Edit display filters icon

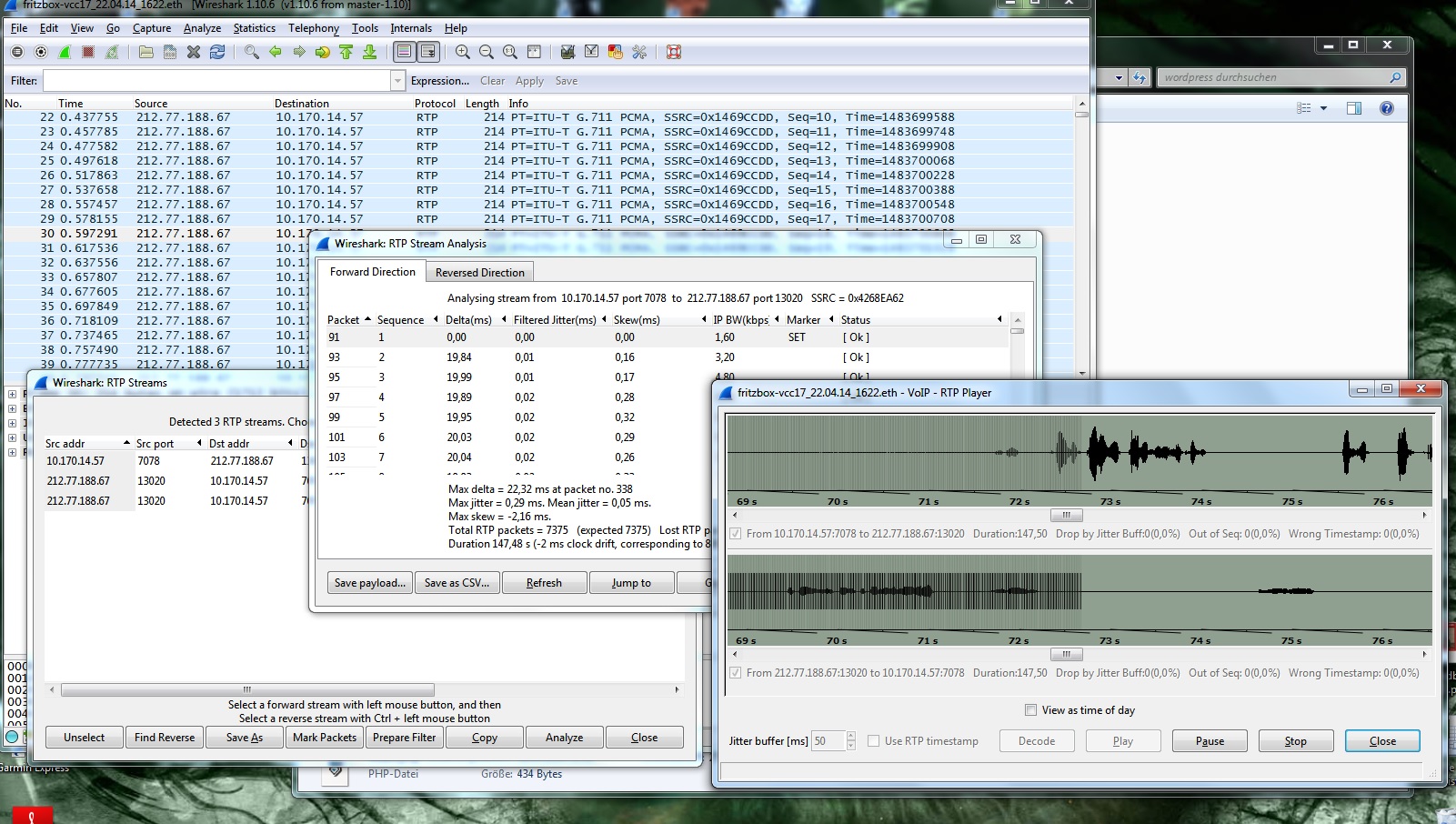point(592,52)
